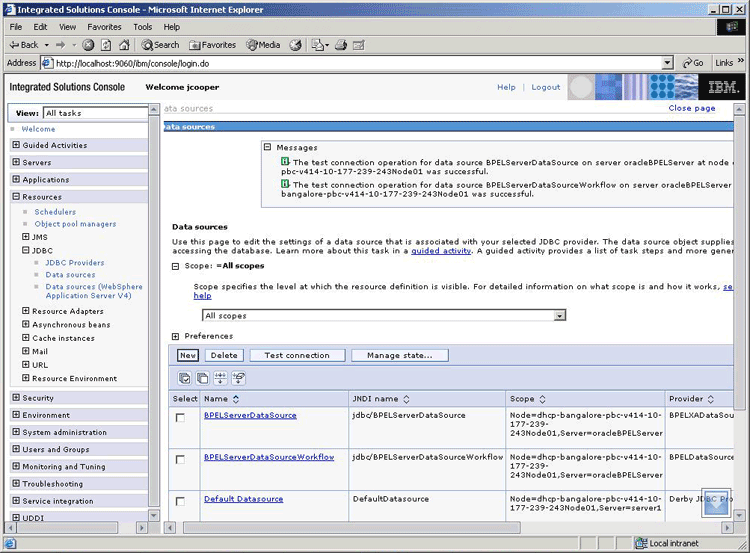
Task: Select the Default Datasource row checkbox
Action: click(180, 501)
